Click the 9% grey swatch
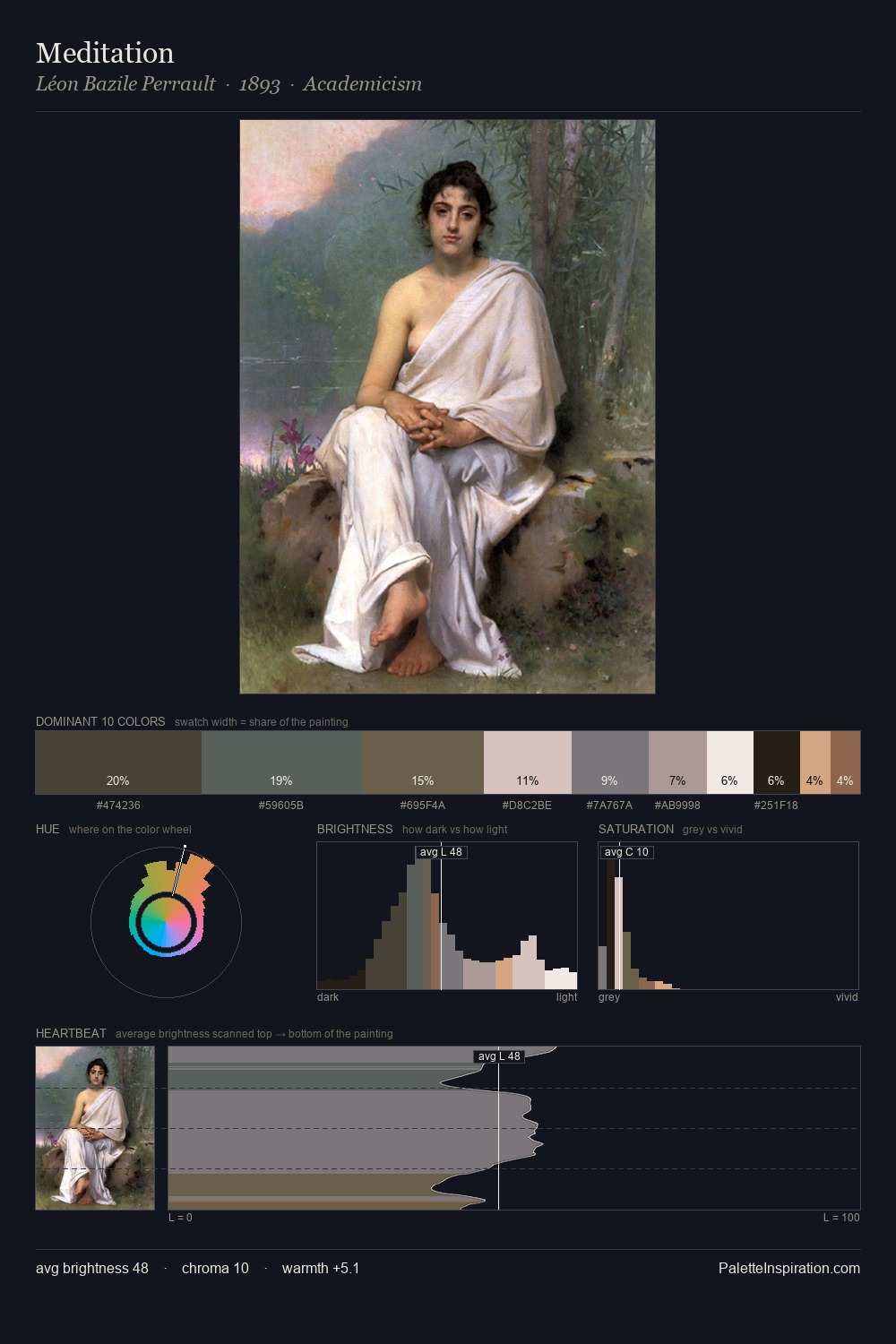 tap(609, 762)
